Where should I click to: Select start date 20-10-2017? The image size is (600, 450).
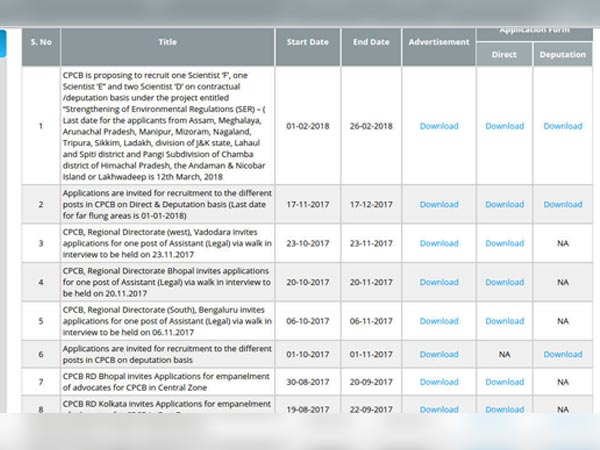point(308,282)
